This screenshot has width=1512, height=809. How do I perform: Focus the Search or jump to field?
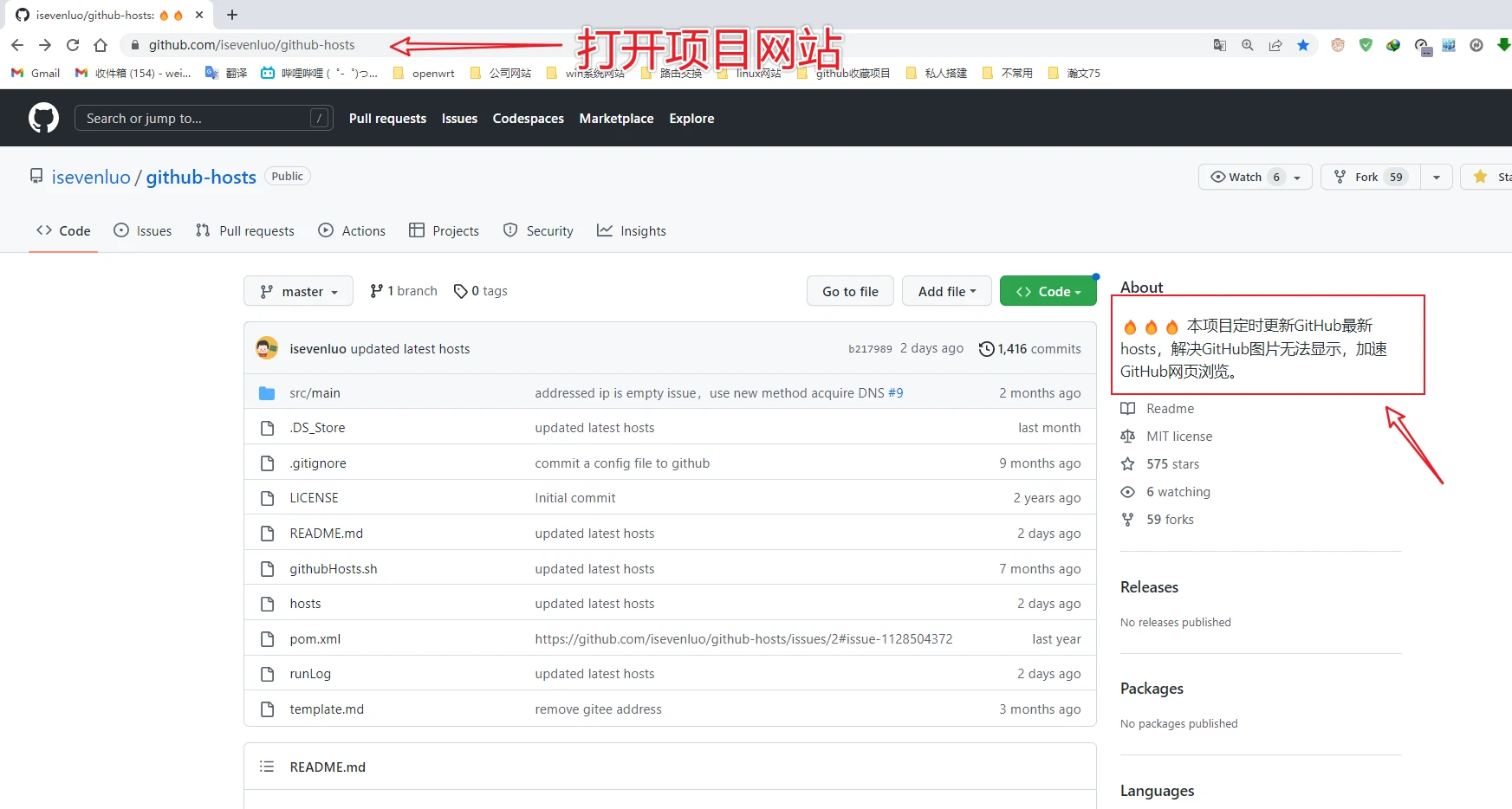coord(204,118)
